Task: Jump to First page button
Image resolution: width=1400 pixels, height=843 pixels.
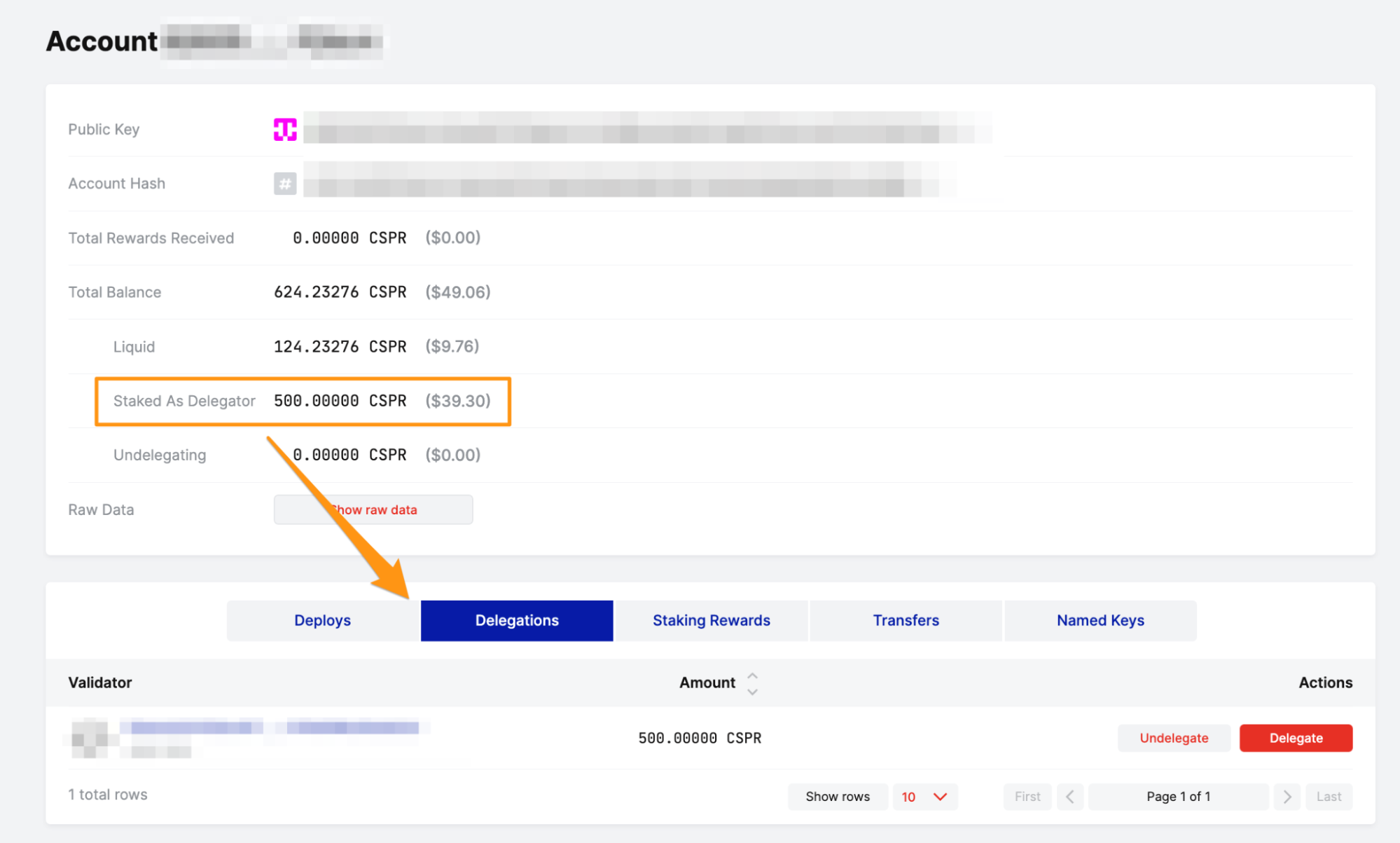Action: [x=1027, y=797]
